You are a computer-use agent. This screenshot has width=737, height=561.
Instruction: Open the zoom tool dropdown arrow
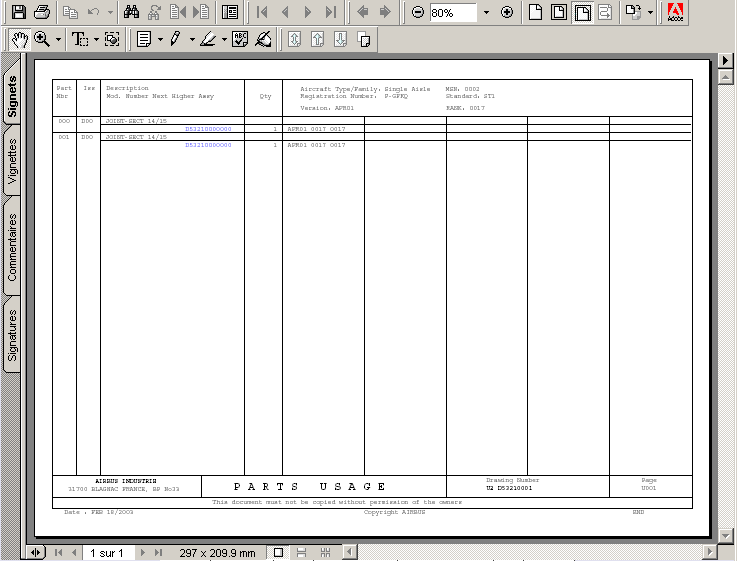tap(58, 40)
